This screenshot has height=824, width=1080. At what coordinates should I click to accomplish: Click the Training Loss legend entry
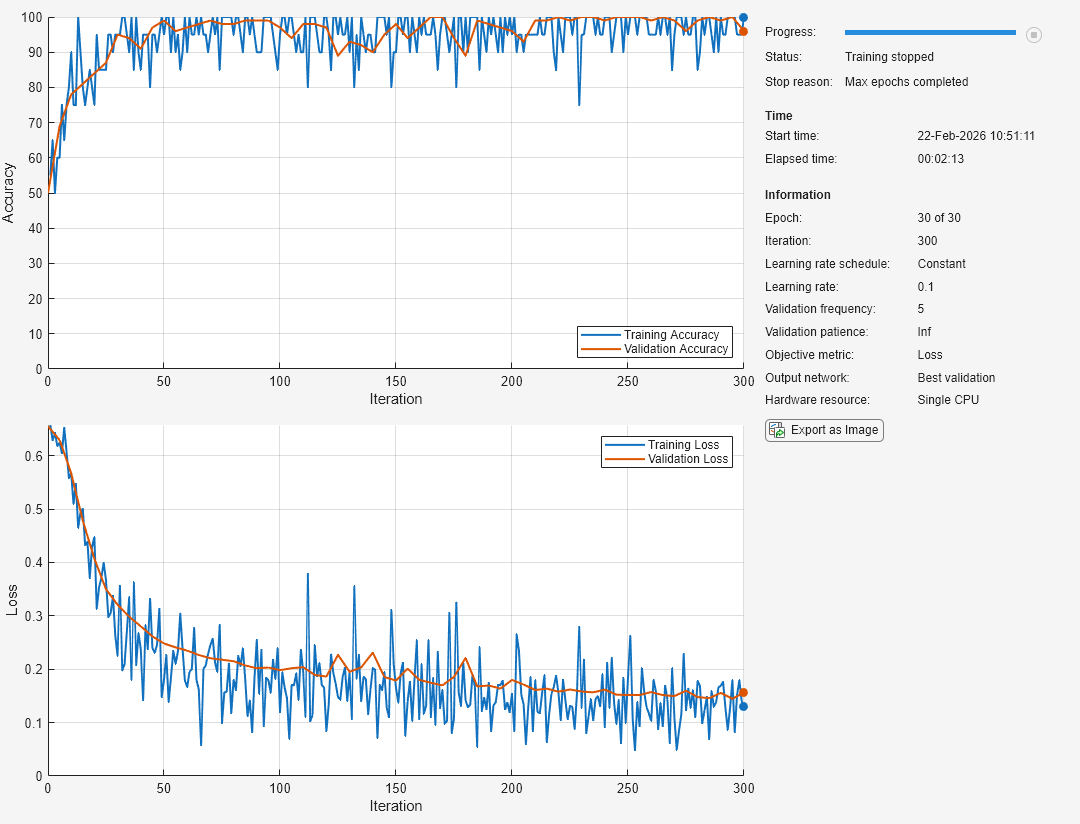tap(683, 445)
